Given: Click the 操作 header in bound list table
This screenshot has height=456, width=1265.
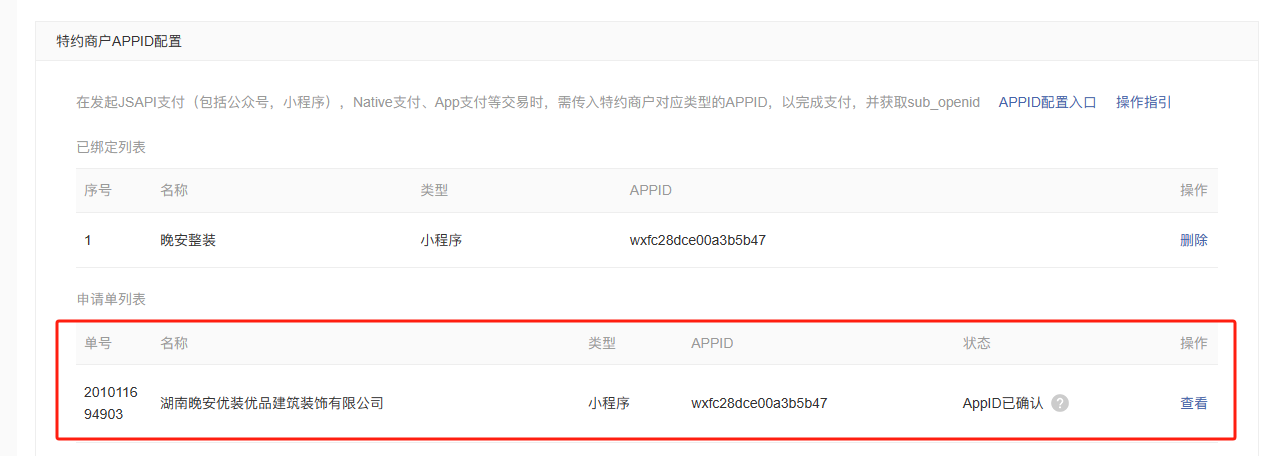Looking at the screenshot, I should (x=1194, y=190).
